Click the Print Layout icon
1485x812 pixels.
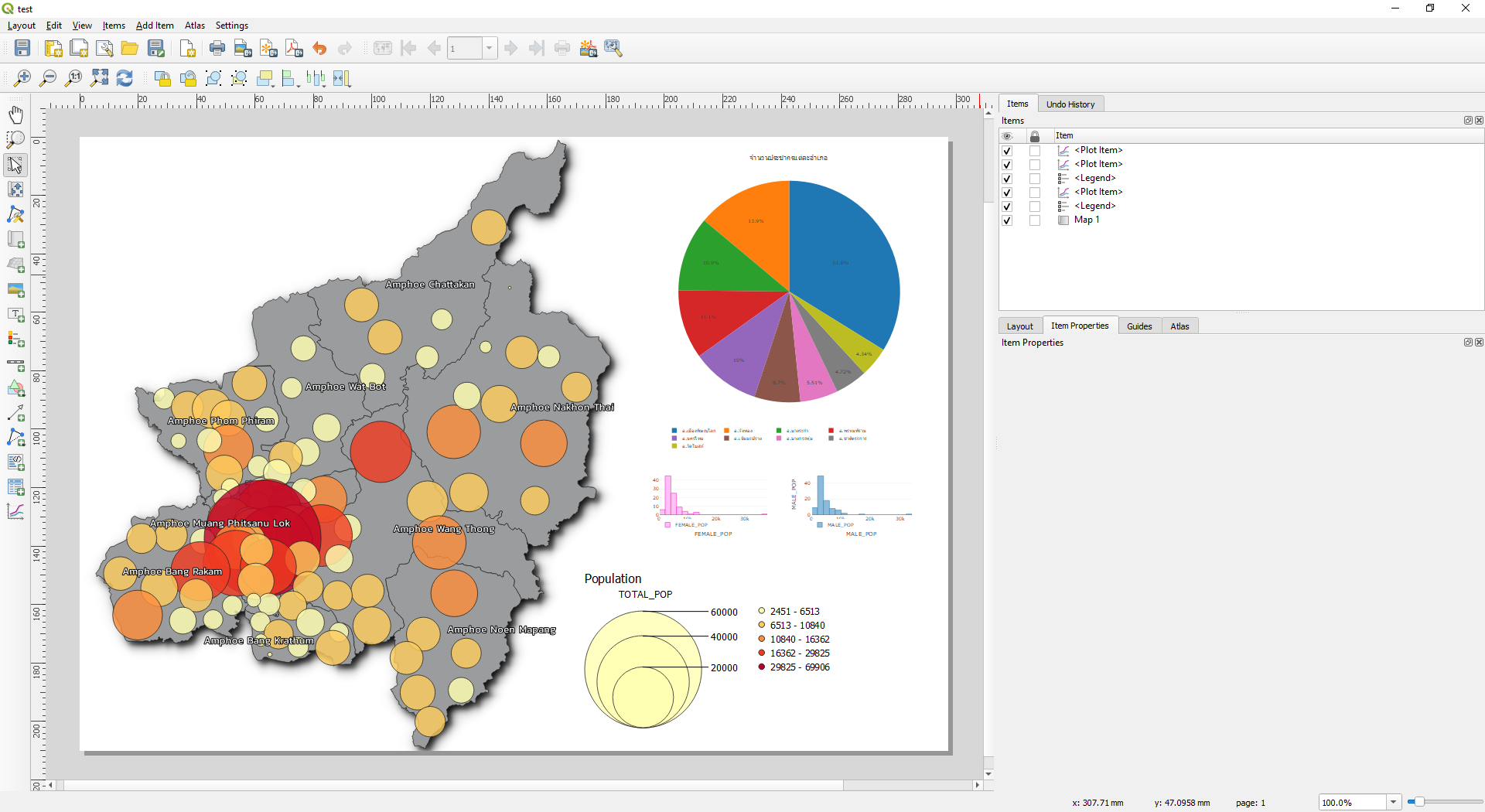pos(217,48)
